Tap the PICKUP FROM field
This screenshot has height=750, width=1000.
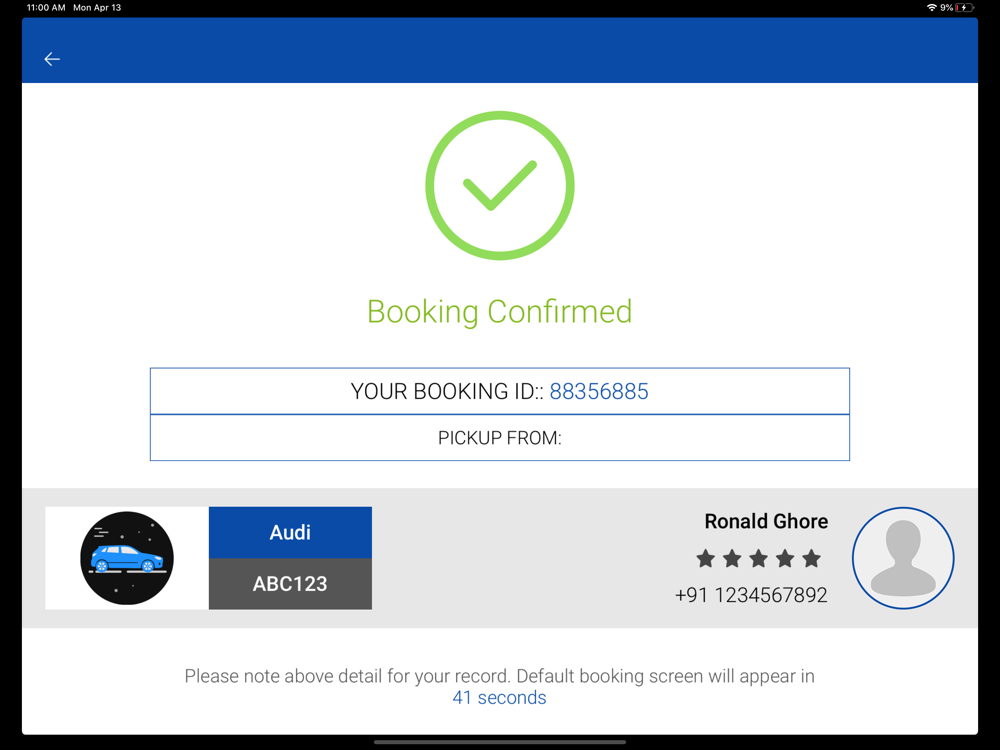click(500, 438)
